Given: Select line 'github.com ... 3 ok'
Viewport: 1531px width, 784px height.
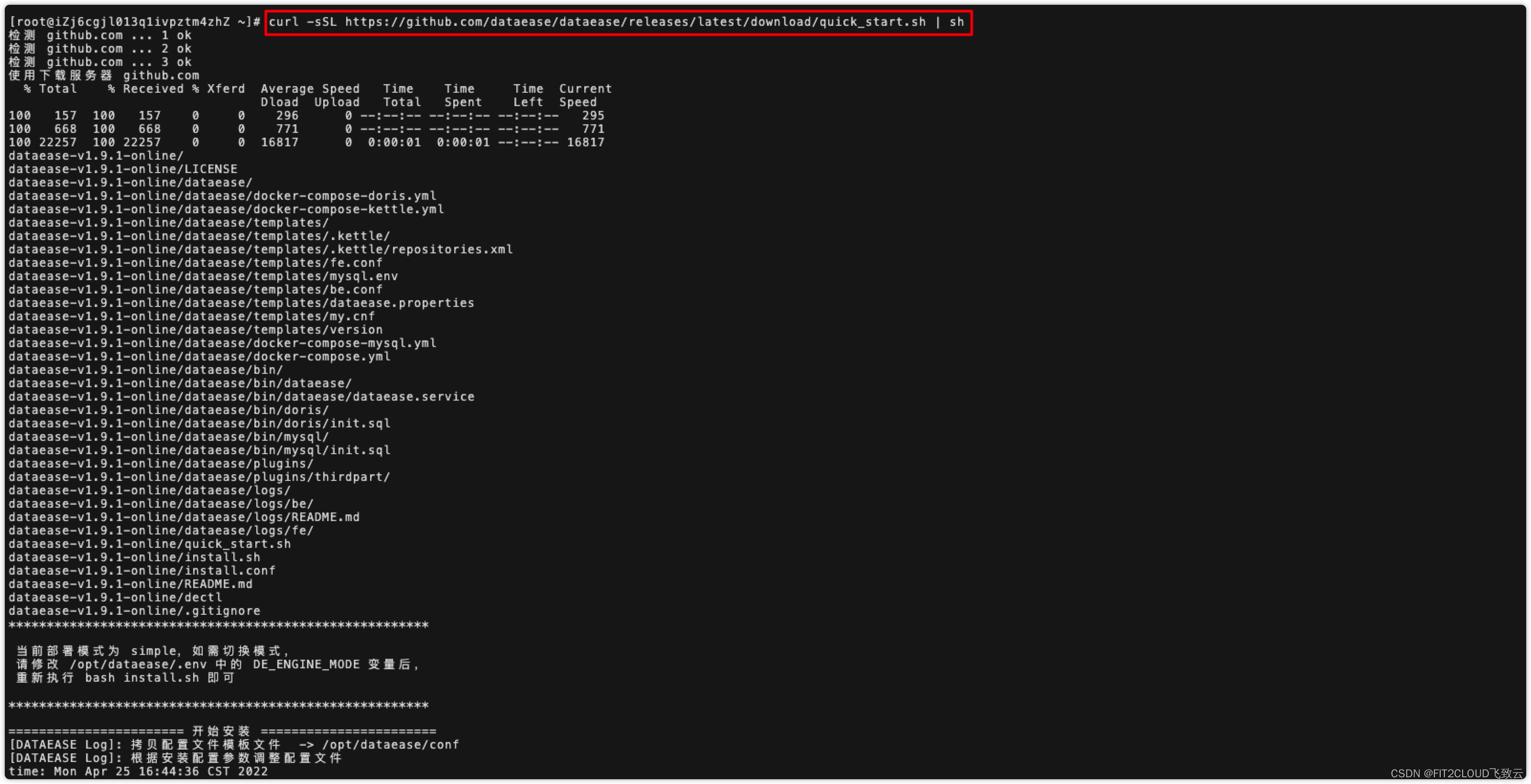Looking at the screenshot, I should [x=100, y=63].
